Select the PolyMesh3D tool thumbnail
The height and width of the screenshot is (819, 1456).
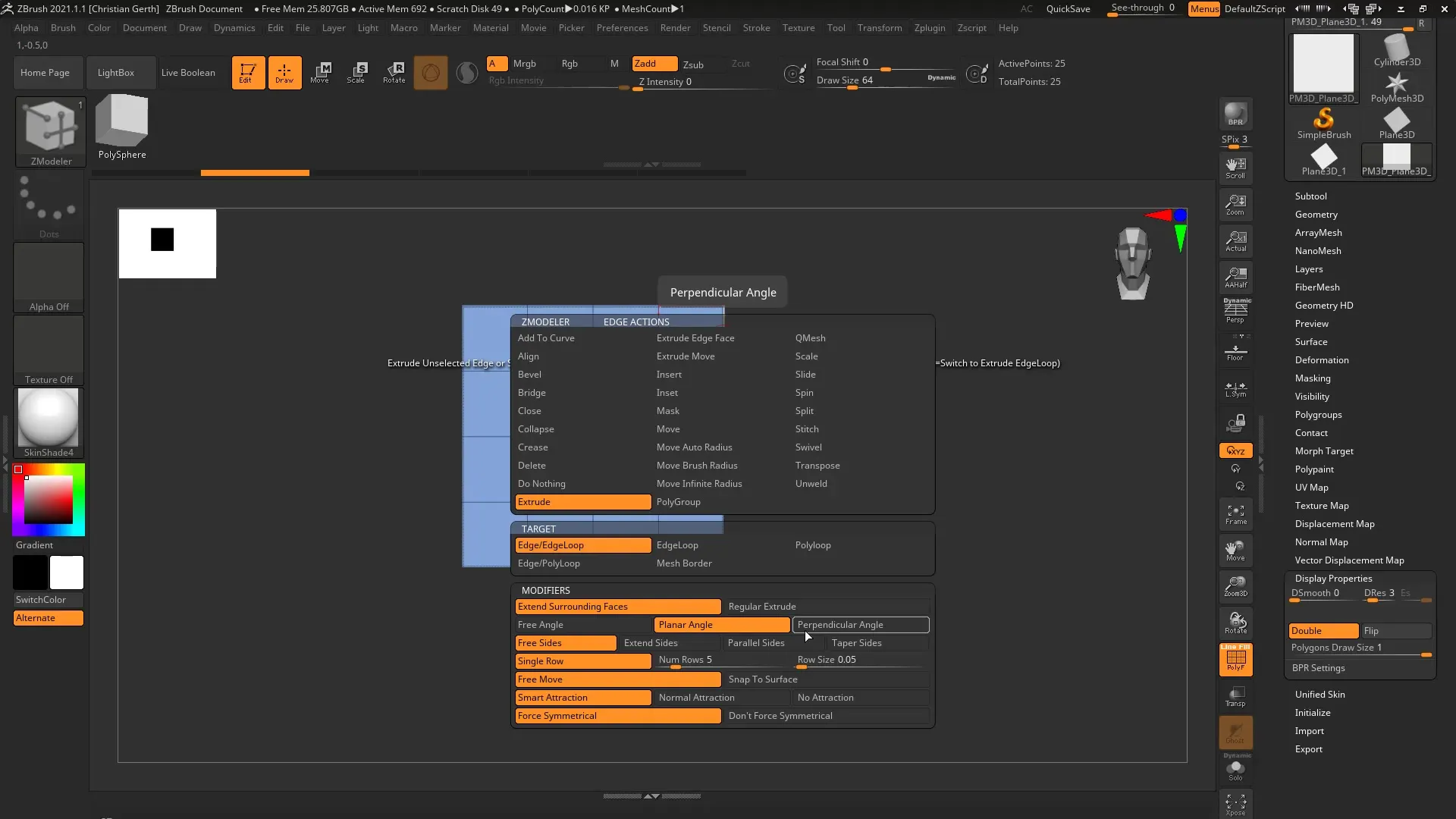(x=1397, y=87)
